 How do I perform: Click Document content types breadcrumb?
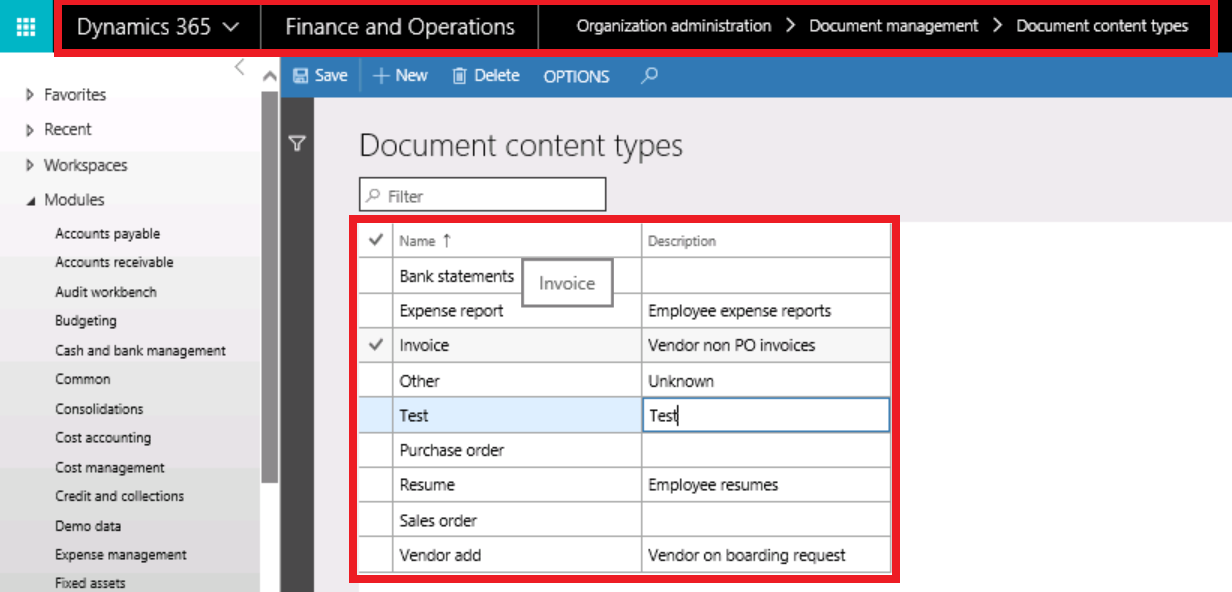click(1102, 27)
